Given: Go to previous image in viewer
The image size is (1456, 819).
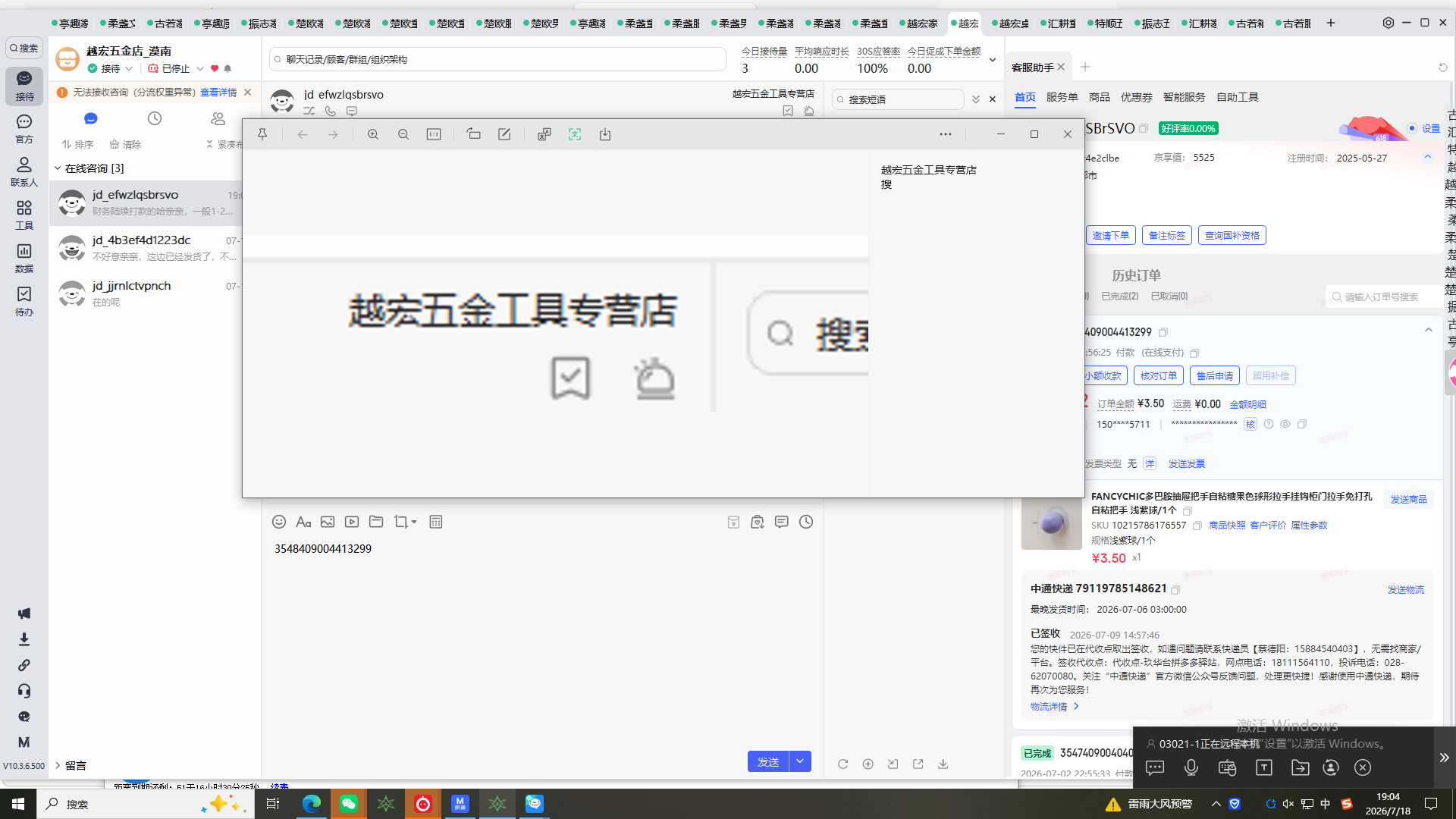Looking at the screenshot, I should coord(303,134).
